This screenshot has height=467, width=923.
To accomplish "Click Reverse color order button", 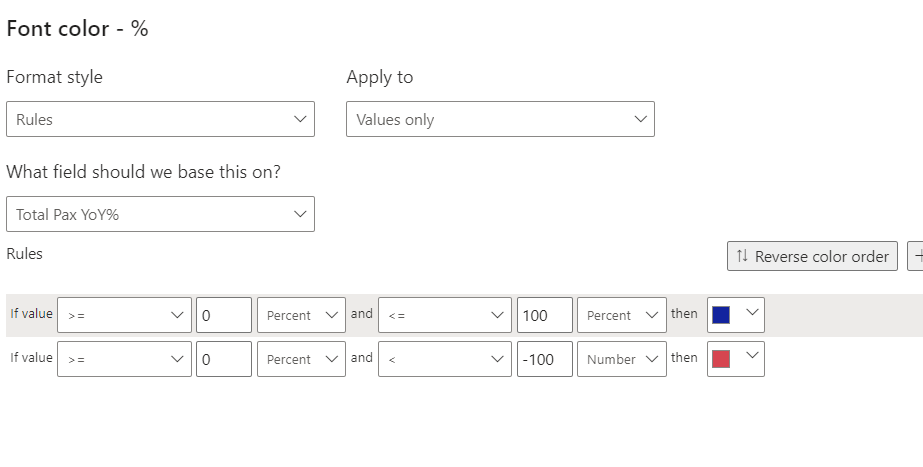I will click(x=812, y=256).
